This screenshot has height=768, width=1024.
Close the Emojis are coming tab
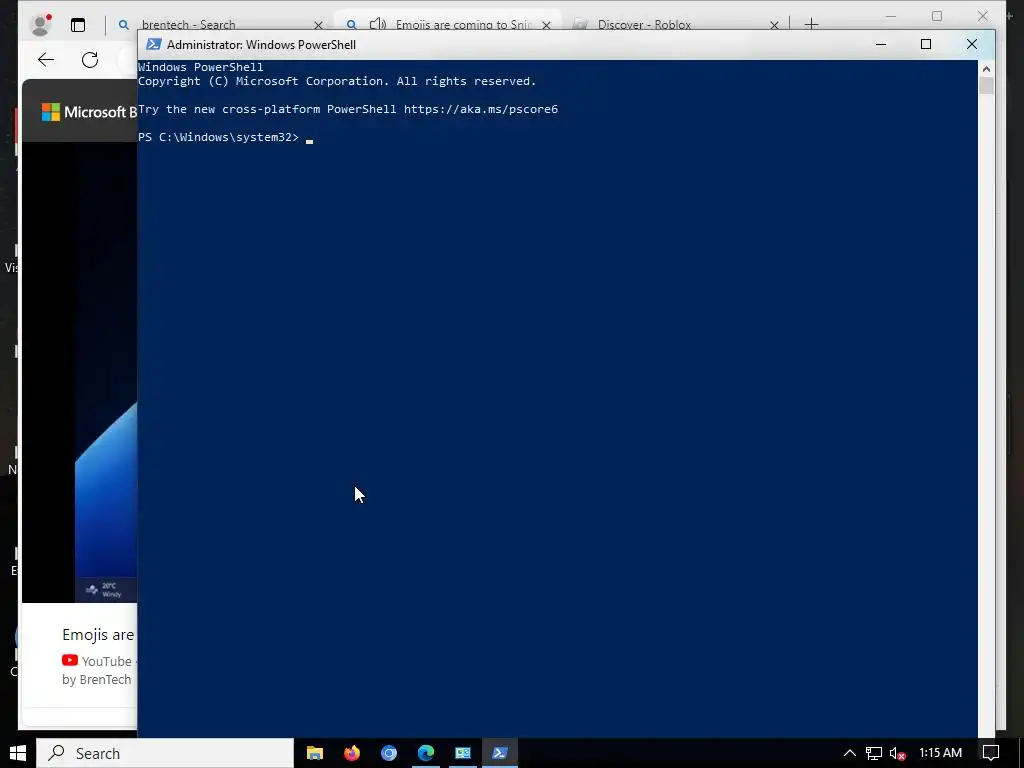point(546,25)
